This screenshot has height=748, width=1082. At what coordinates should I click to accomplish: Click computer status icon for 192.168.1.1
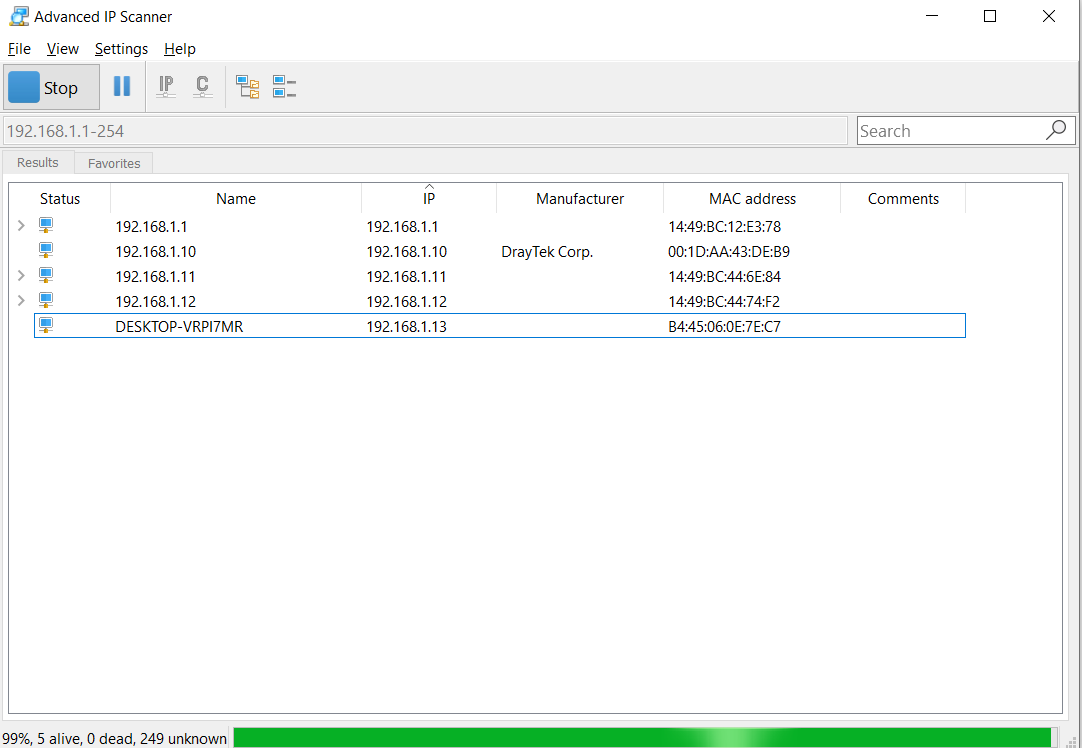tap(46, 225)
